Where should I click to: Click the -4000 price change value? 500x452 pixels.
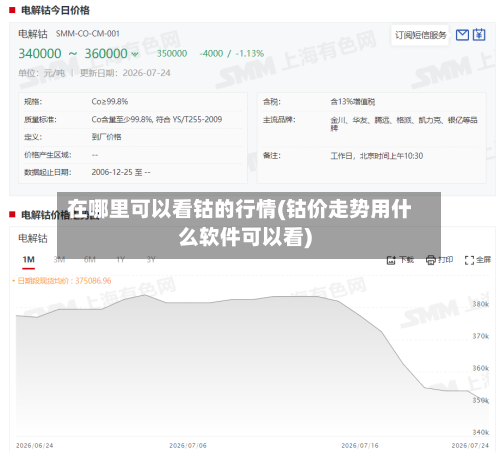pos(211,53)
